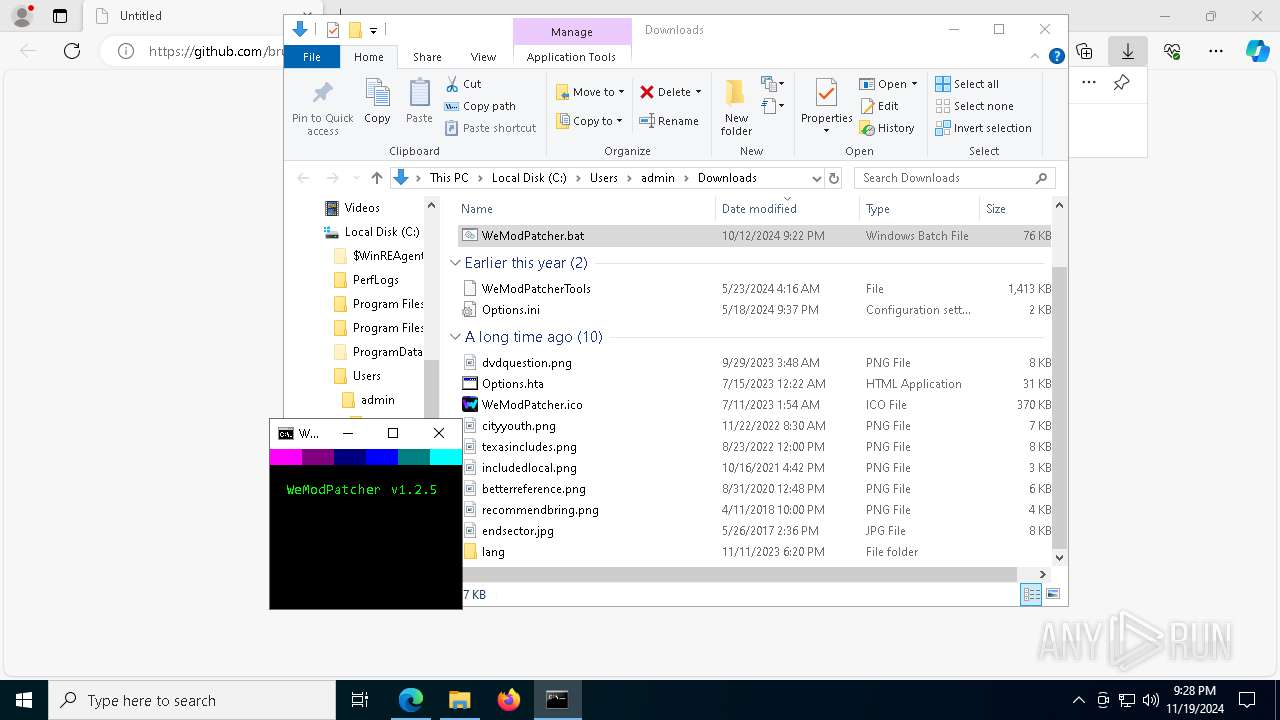Collapse the Earlier this year group
Viewport: 1280px width, 720px height.
click(455, 263)
